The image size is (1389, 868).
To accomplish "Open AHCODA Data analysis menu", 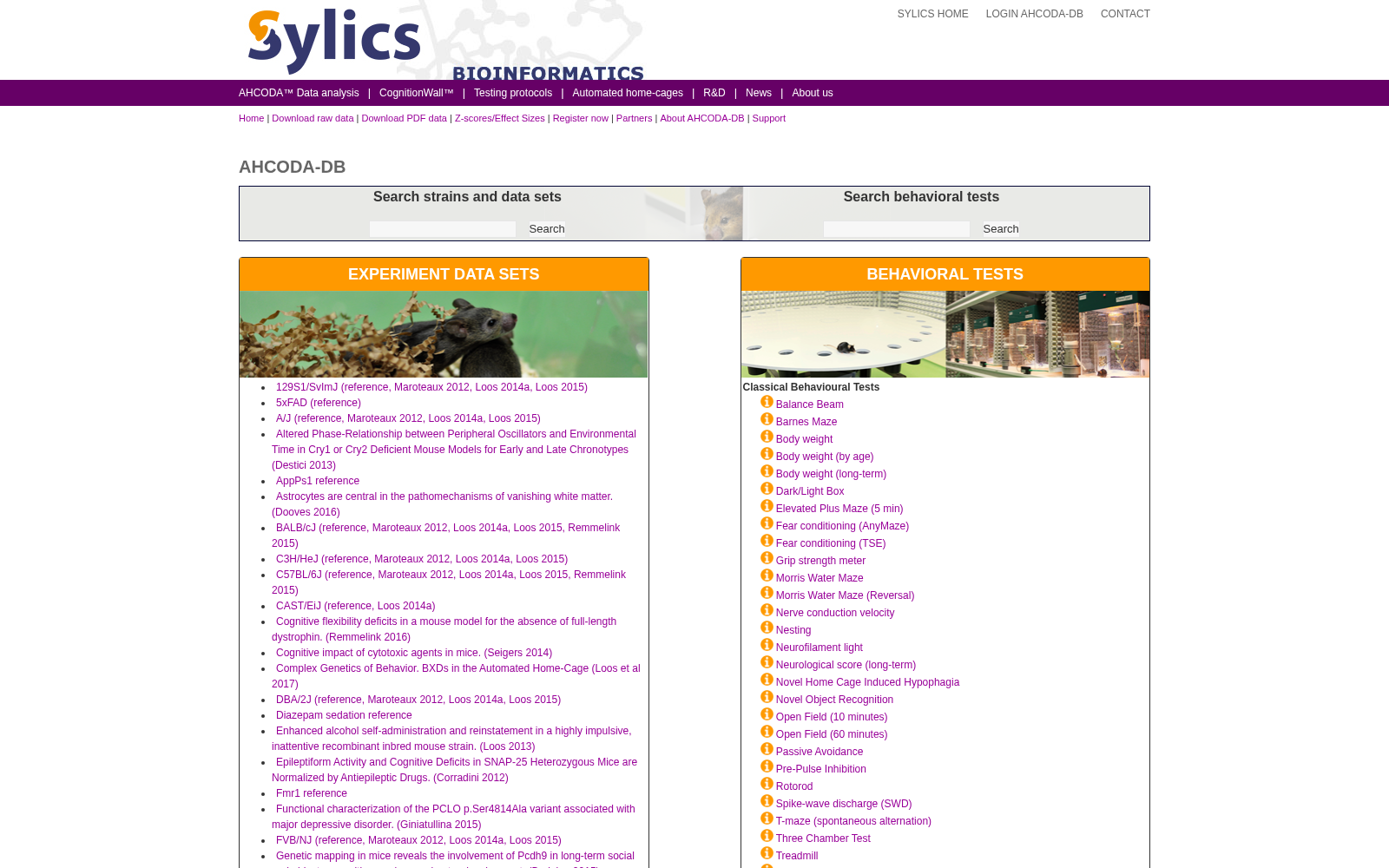I will coord(299,93).
